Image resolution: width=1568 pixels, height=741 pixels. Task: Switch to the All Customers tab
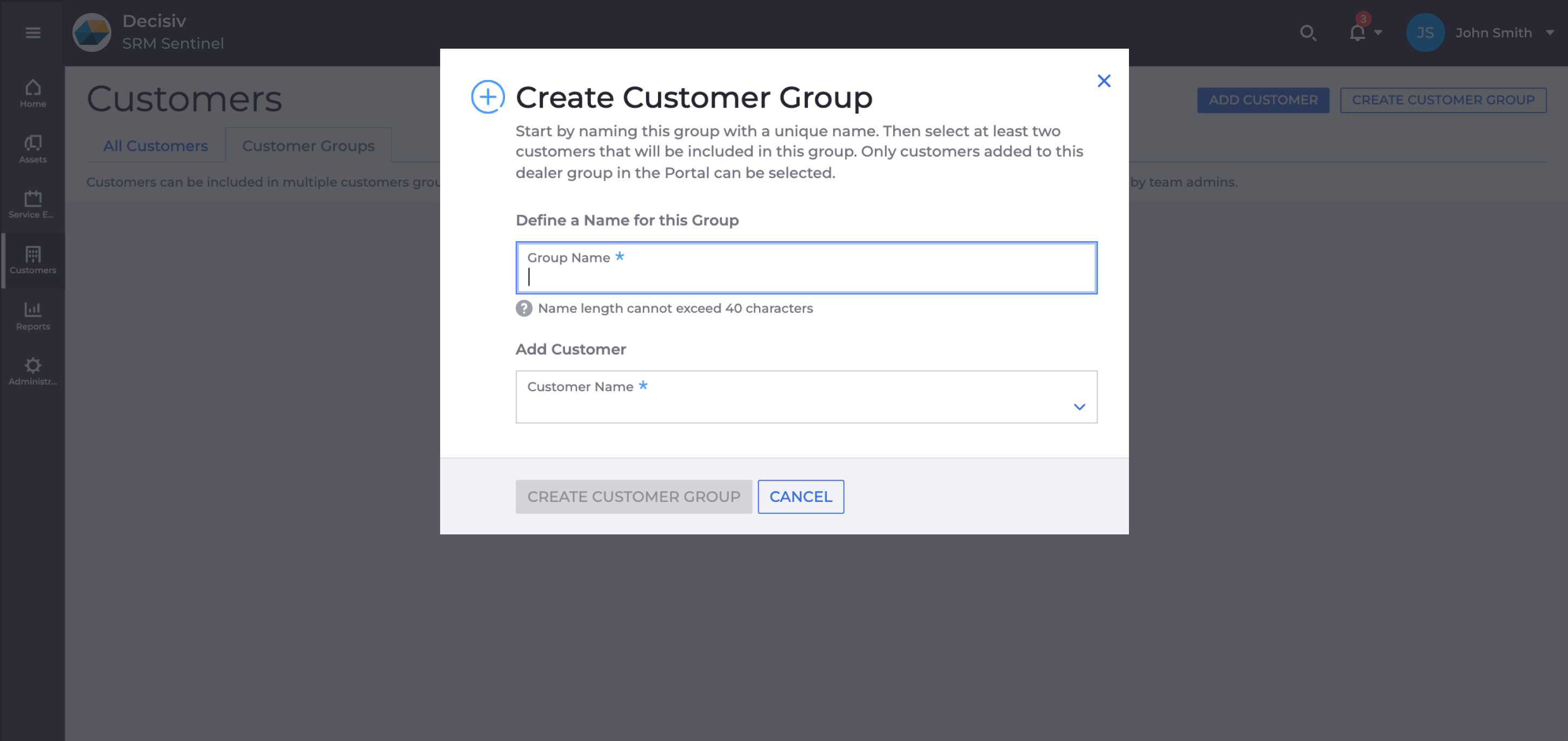[x=155, y=145]
